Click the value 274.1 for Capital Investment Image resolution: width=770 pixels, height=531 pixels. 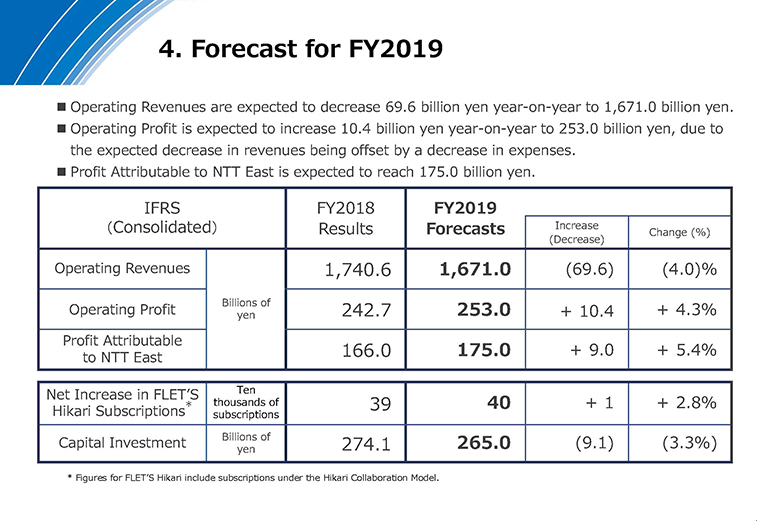366,444
